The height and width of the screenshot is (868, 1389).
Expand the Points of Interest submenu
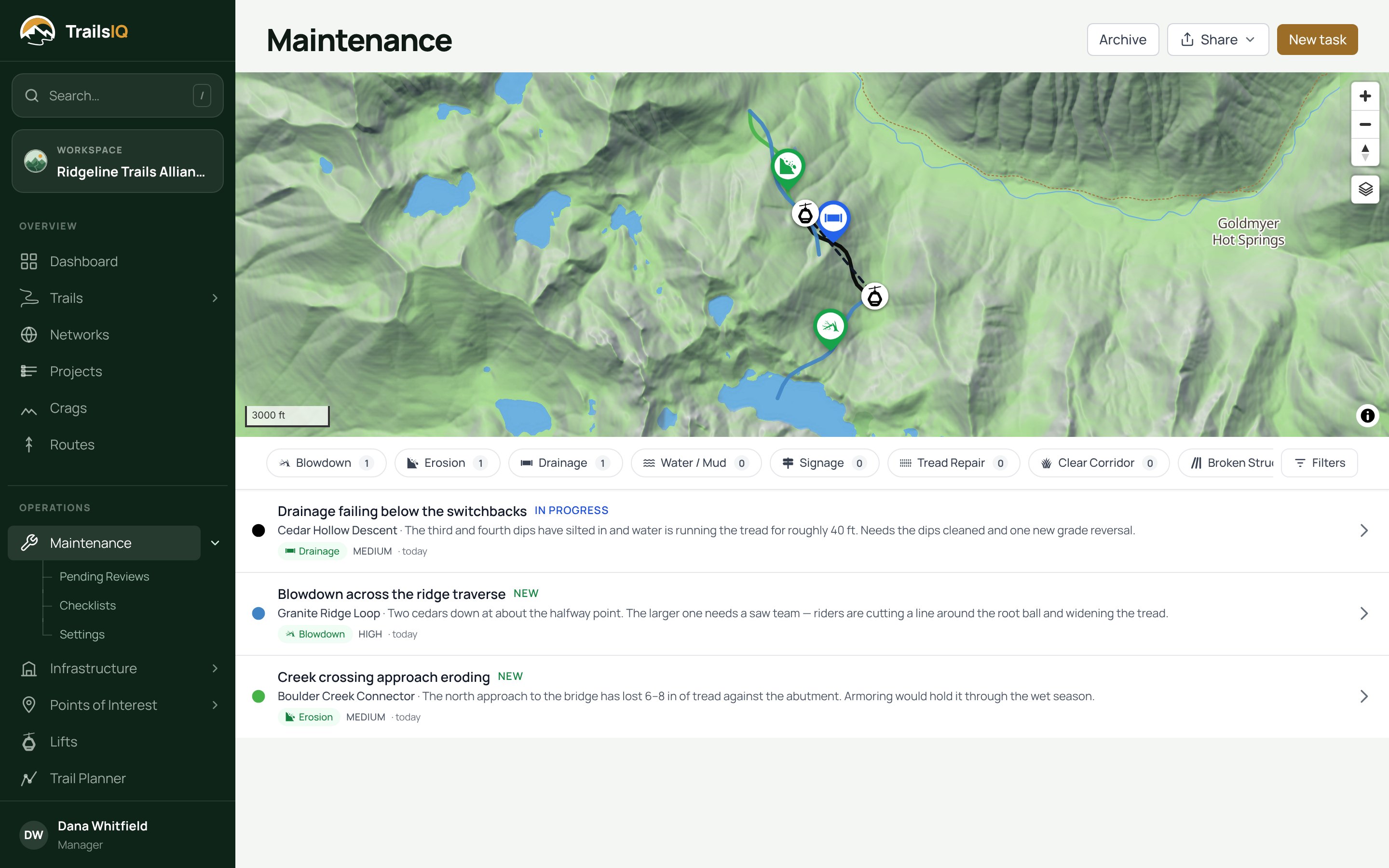(215, 705)
